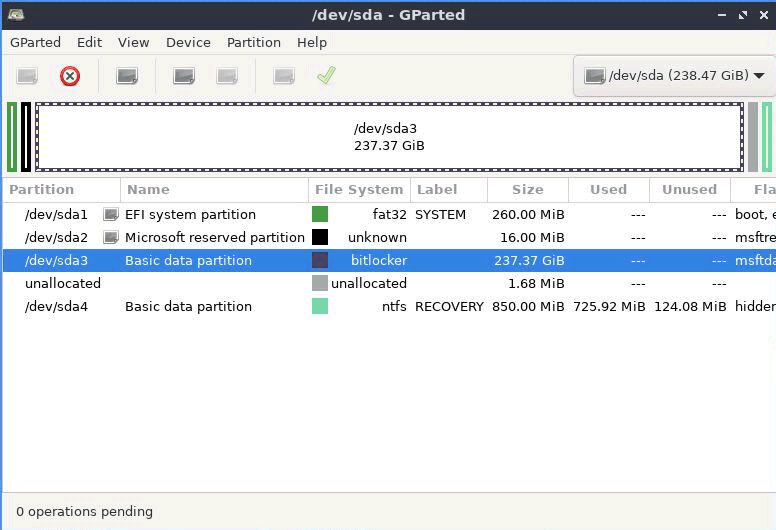
Task: Click the File System column header
Action: pyautogui.click(x=359, y=190)
